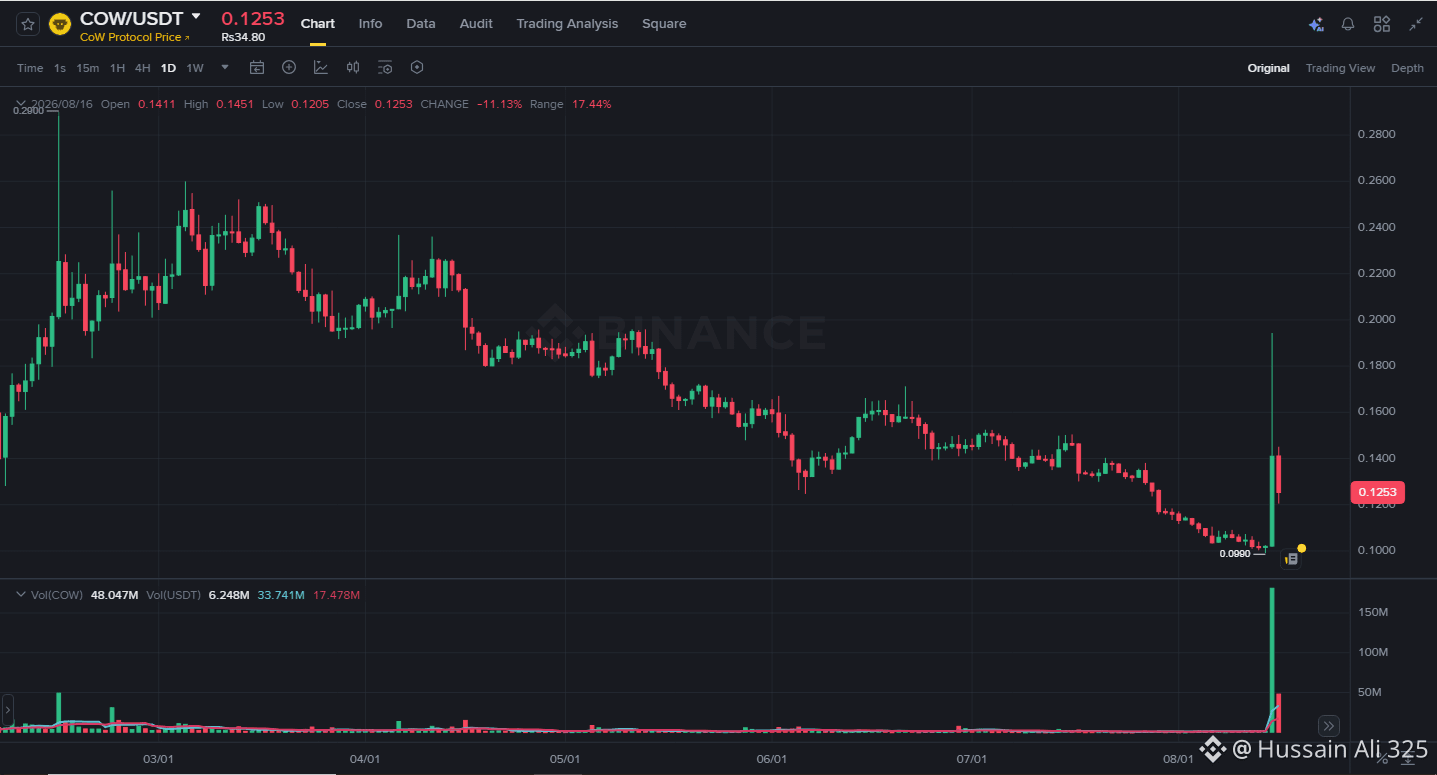The height and width of the screenshot is (775, 1437).
Task: Collapse the Vol(COW) indicator chevron
Action: click(x=20, y=595)
